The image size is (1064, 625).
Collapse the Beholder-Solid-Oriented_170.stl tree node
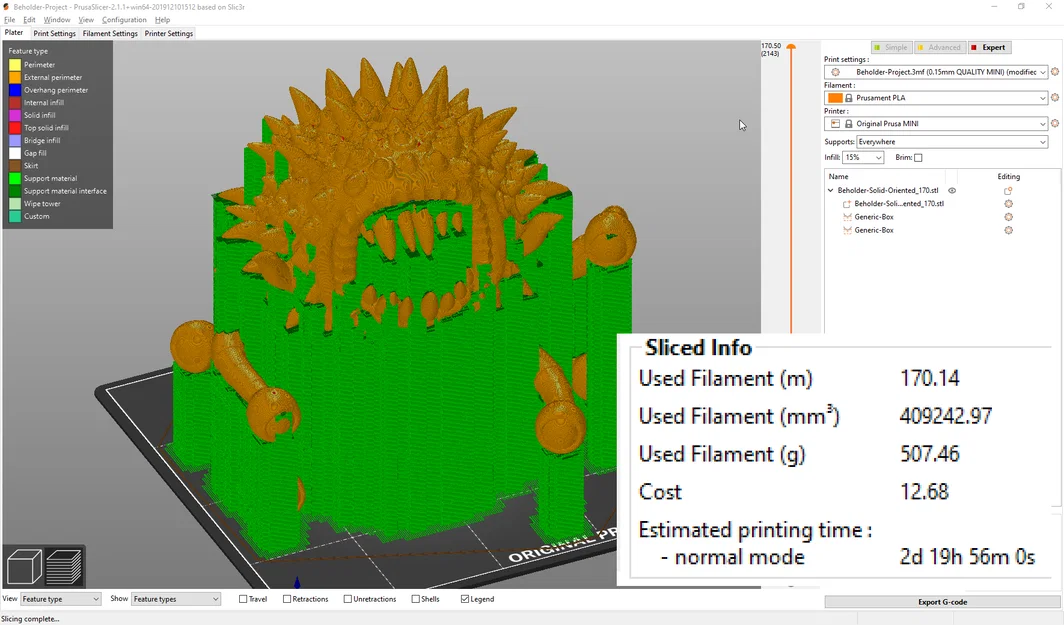[831, 191]
